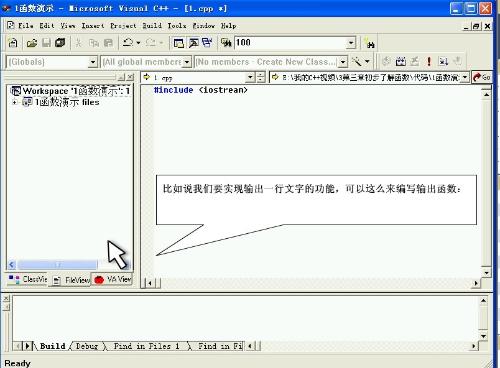The image size is (500, 368).
Task: Open the All global members filter dropdown
Action: click(187, 62)
